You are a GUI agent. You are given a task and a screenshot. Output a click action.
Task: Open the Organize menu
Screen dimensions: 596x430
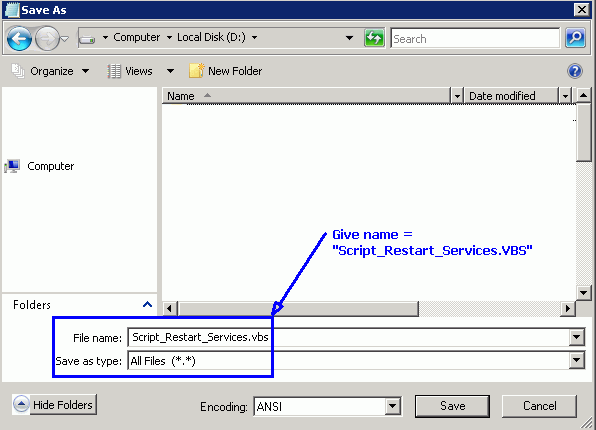pos(51,71)
